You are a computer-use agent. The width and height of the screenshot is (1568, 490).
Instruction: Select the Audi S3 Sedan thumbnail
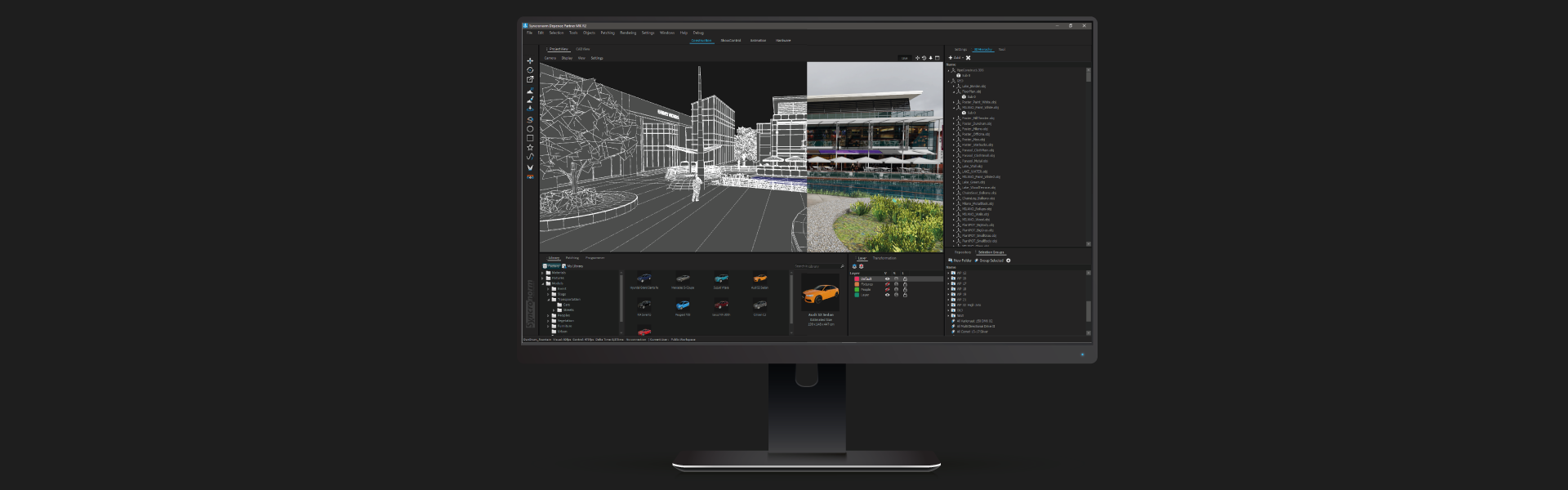click(x=759, y=278)
